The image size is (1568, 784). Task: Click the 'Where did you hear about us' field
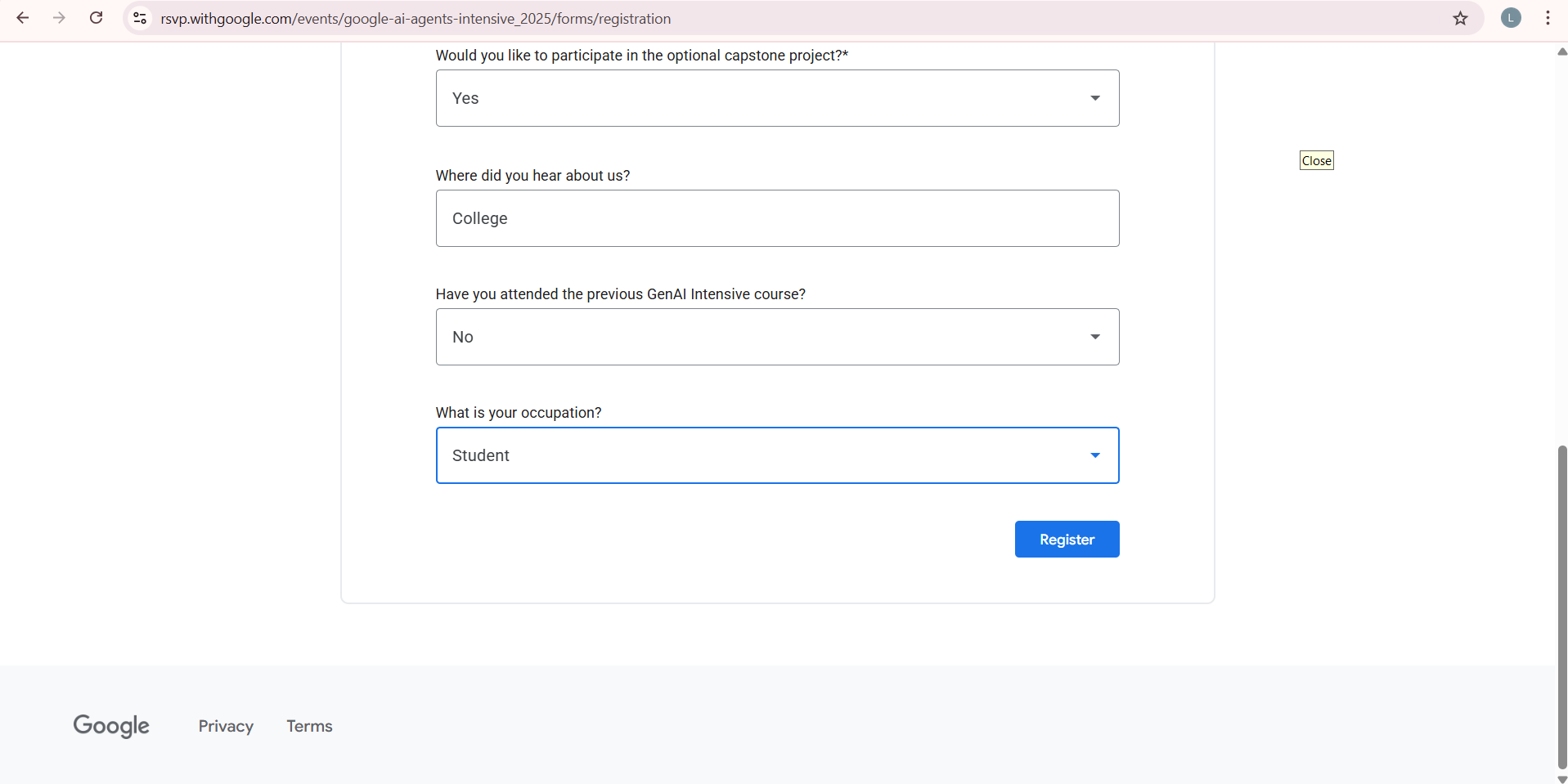click(x=777, y=218)
